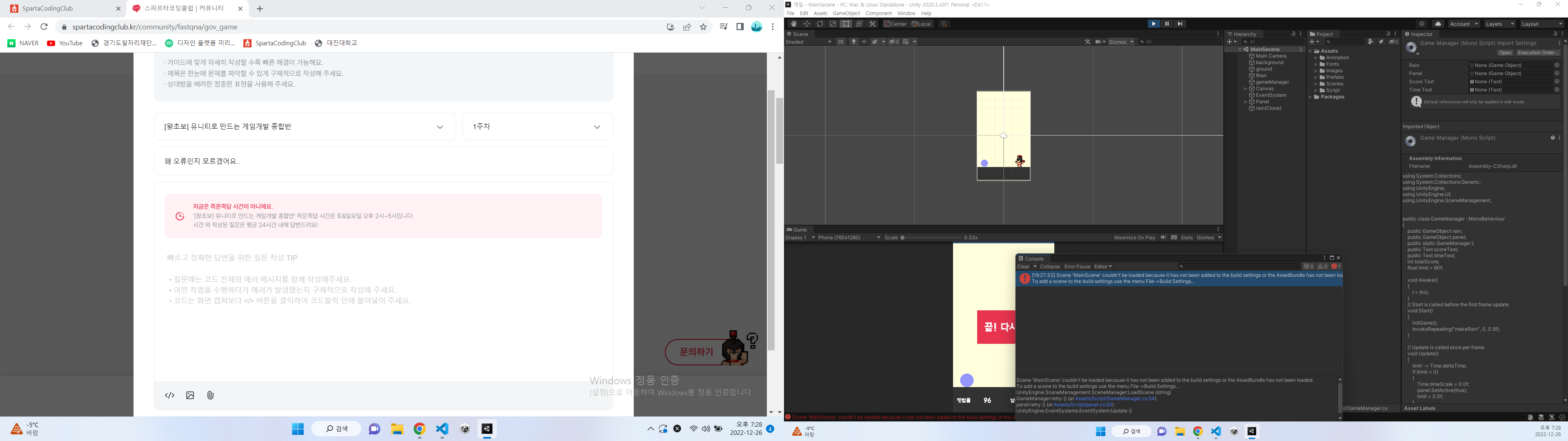Select the Rotate tool in Unity toolbar
The image size is (1568, 441).
point(820,24)
